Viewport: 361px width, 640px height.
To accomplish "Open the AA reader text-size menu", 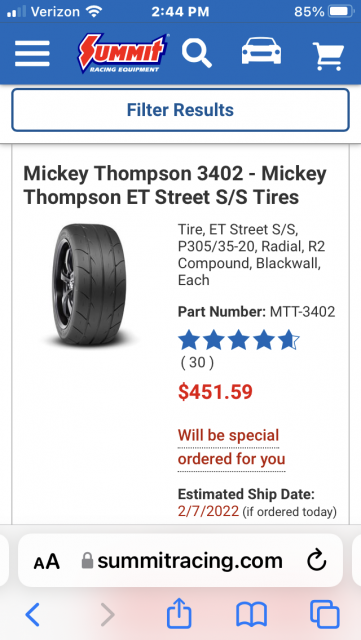I will click(x=47, y=562).
